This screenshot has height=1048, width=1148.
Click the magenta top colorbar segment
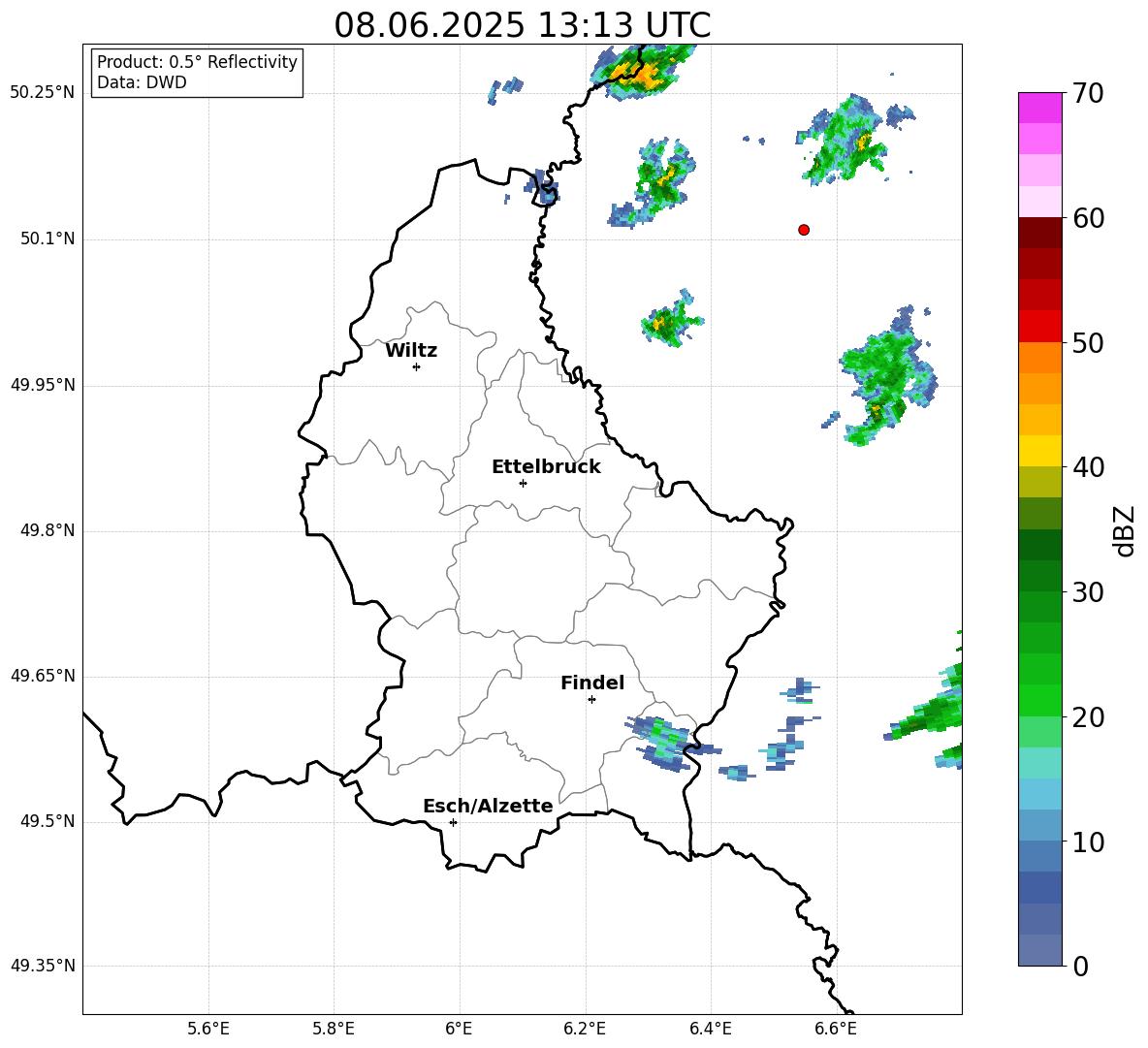[1039, 108]
